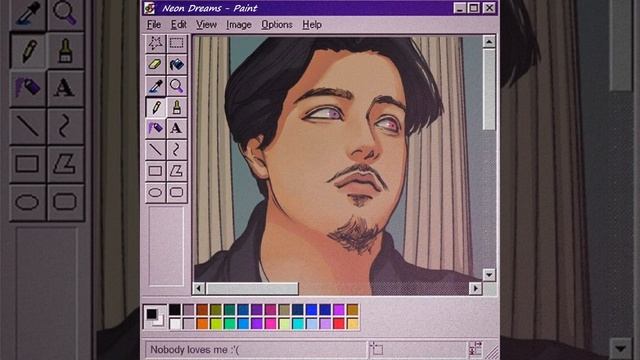The image size is (640, 360).
Task: Select the line tool in the enlarged background toolbox
Action: [x=27, y=126]
